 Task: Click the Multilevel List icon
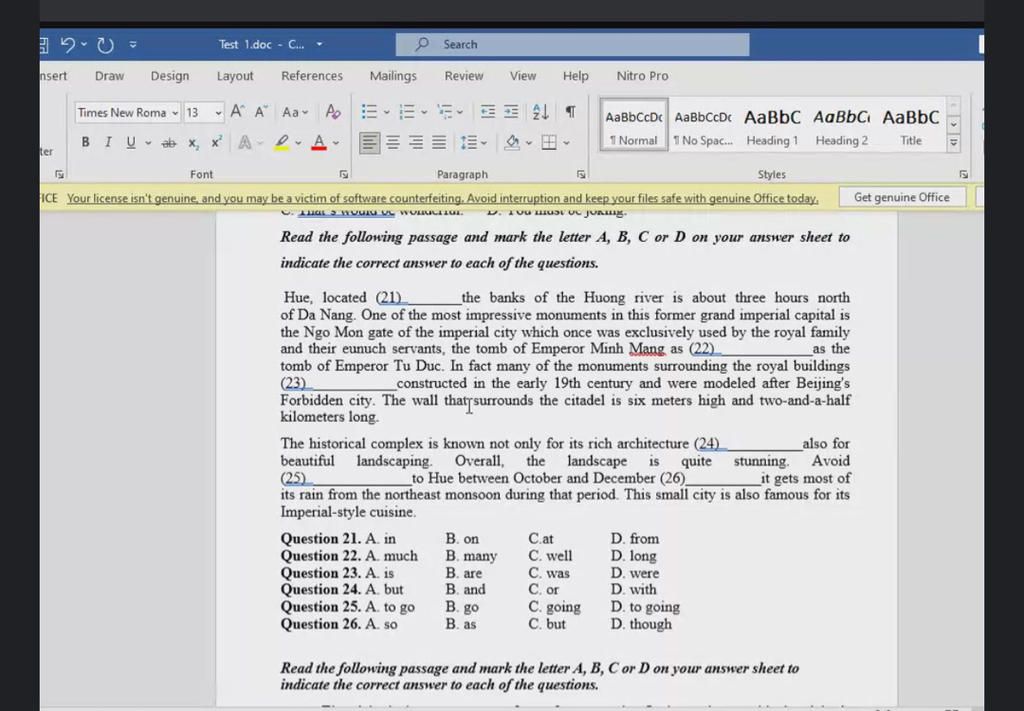[445, 112]
